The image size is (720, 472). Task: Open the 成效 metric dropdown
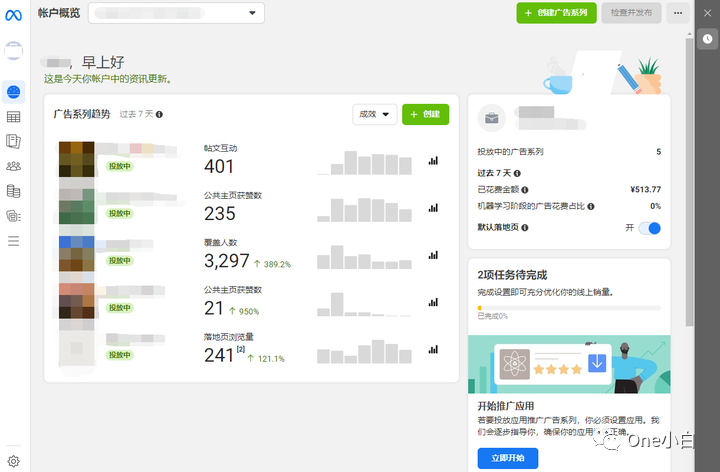pyautogui.click(x=375, y=114)
